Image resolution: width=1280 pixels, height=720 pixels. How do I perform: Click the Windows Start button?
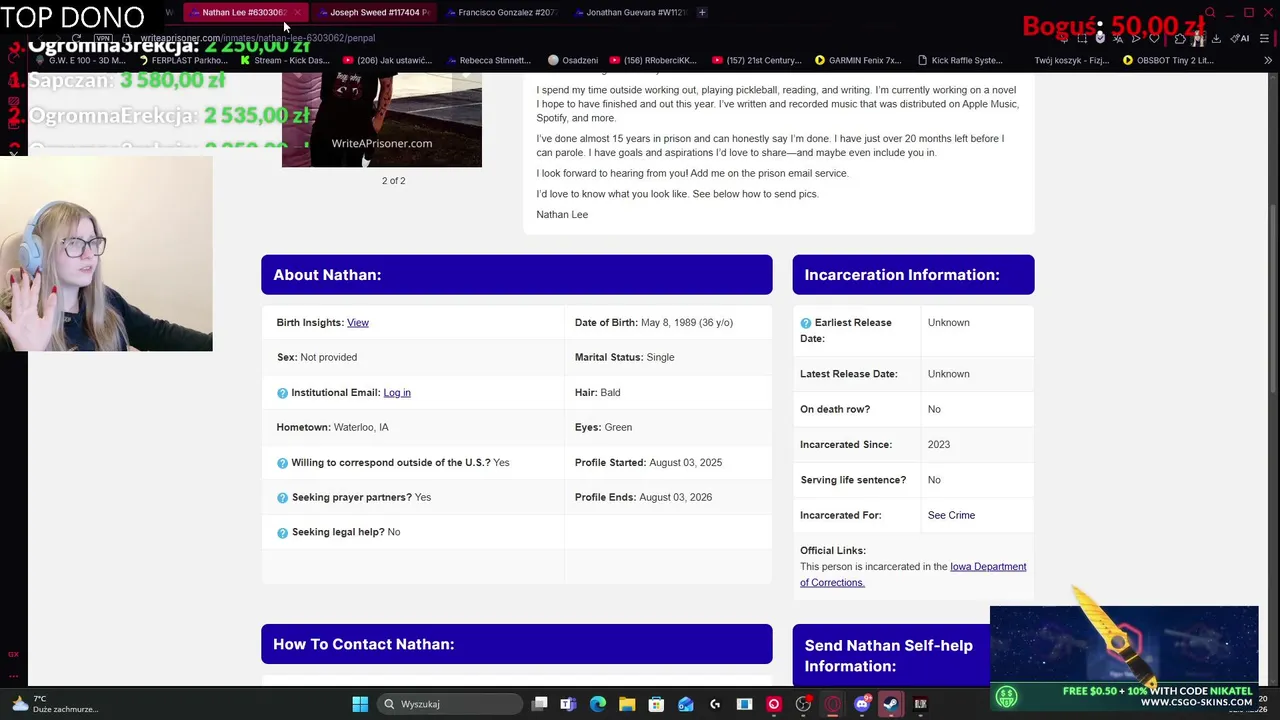click(360, 704)
